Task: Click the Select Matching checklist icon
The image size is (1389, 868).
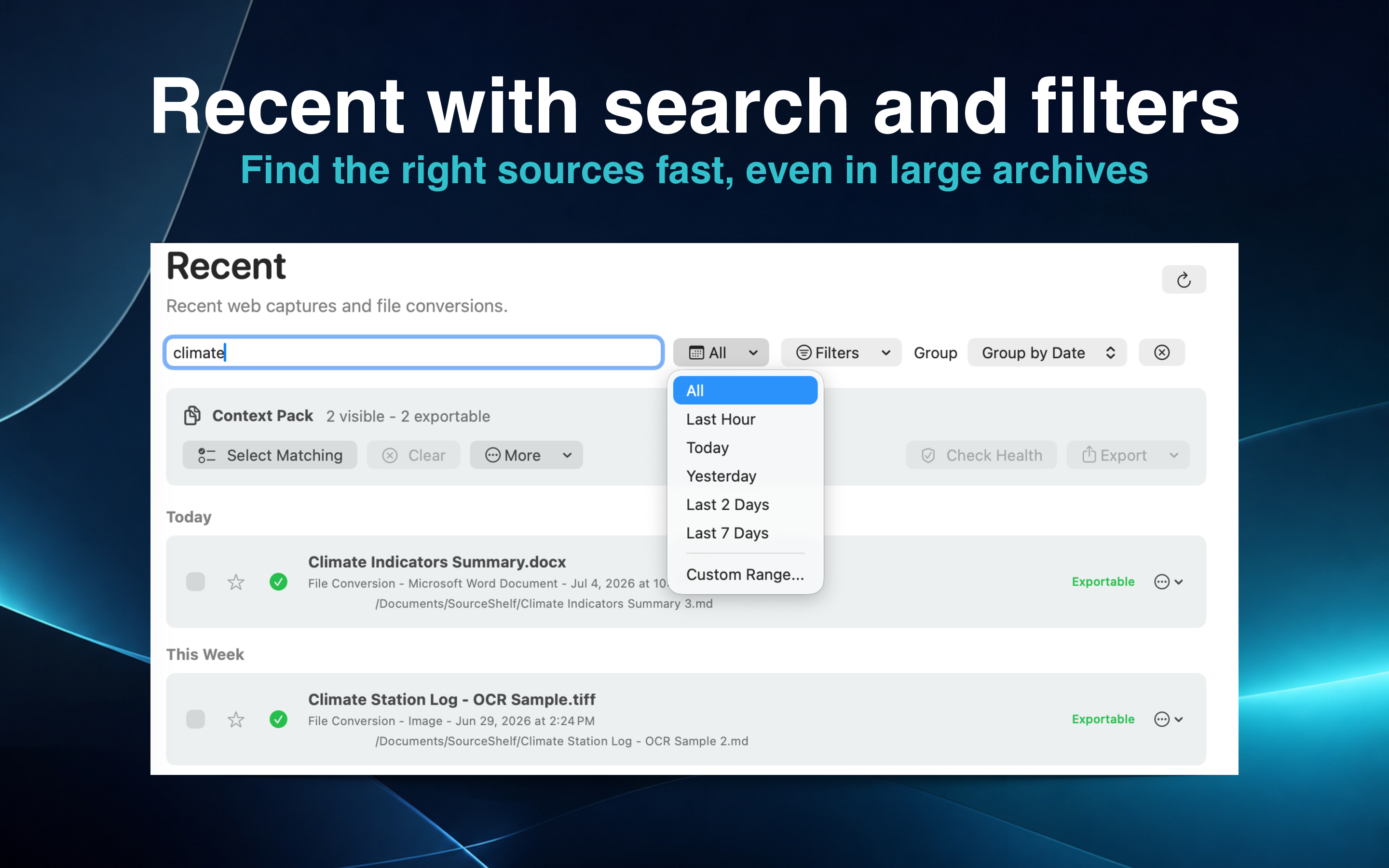Action: click(206, 455)
